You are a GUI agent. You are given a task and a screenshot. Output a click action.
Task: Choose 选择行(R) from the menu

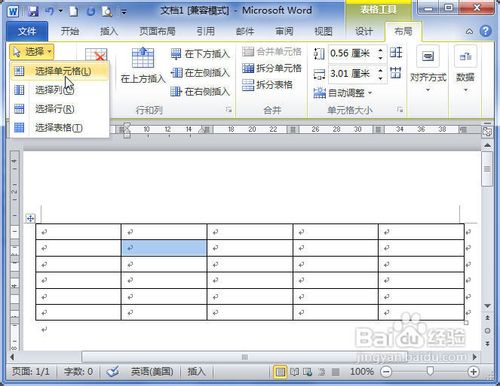coord(60,109)
